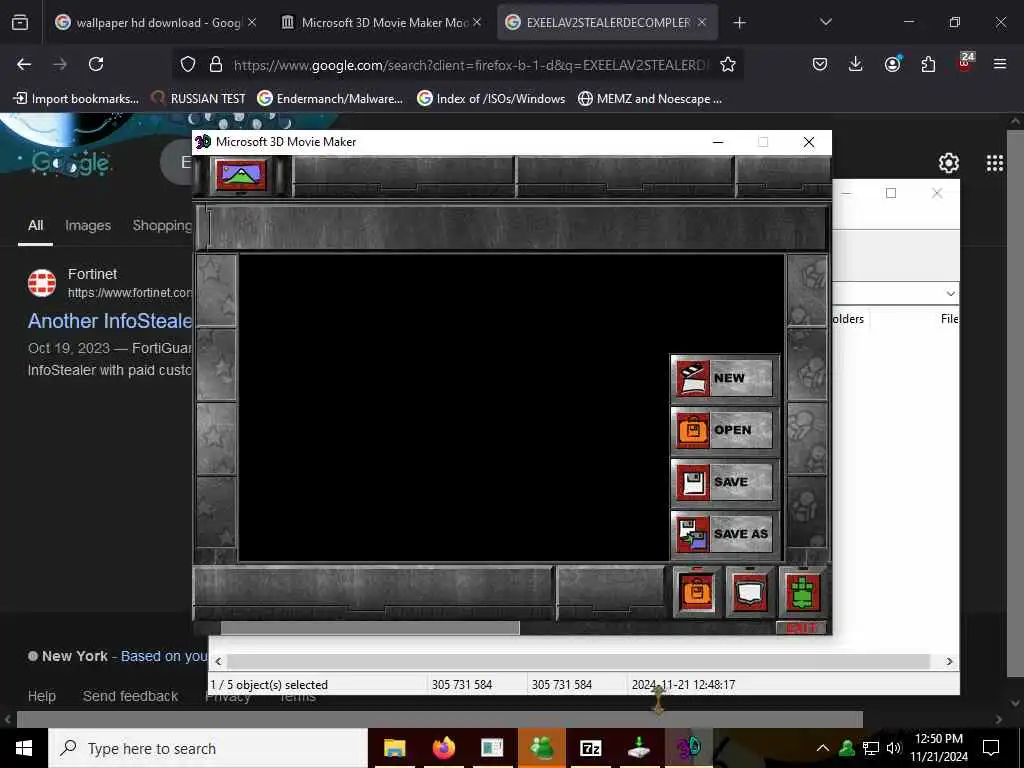Open the Another InfoStealer search result link
This screenshot has height=768, width=1024.
point(110,321)
